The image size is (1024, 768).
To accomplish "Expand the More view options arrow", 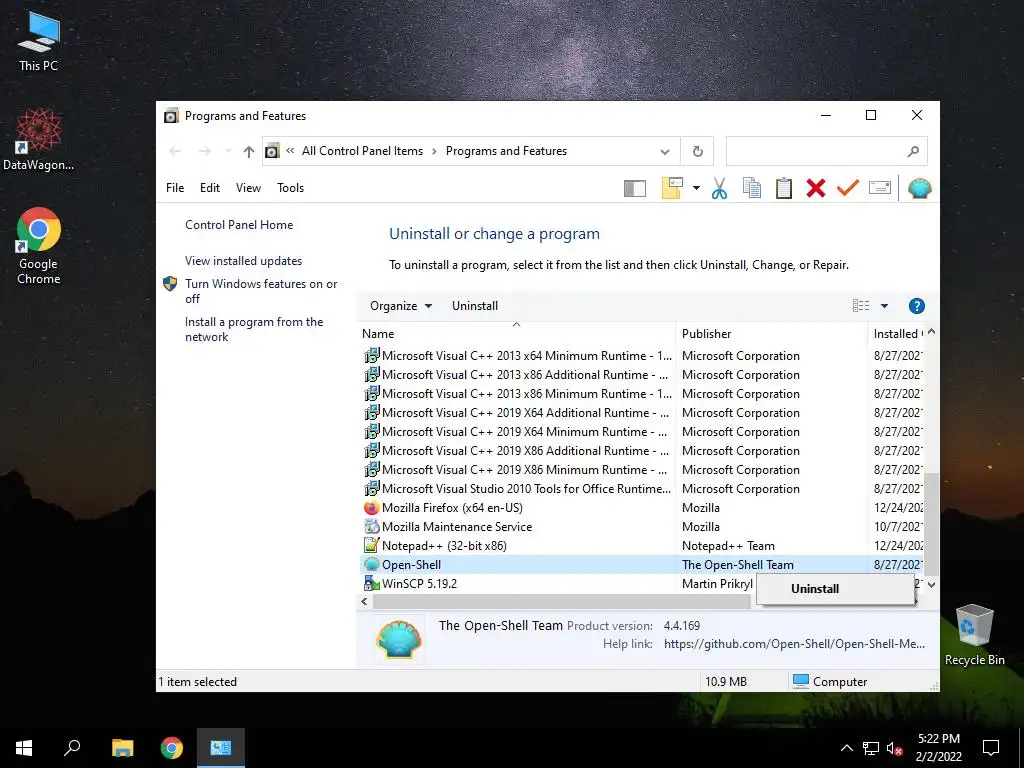I will [x=884, y=306].
